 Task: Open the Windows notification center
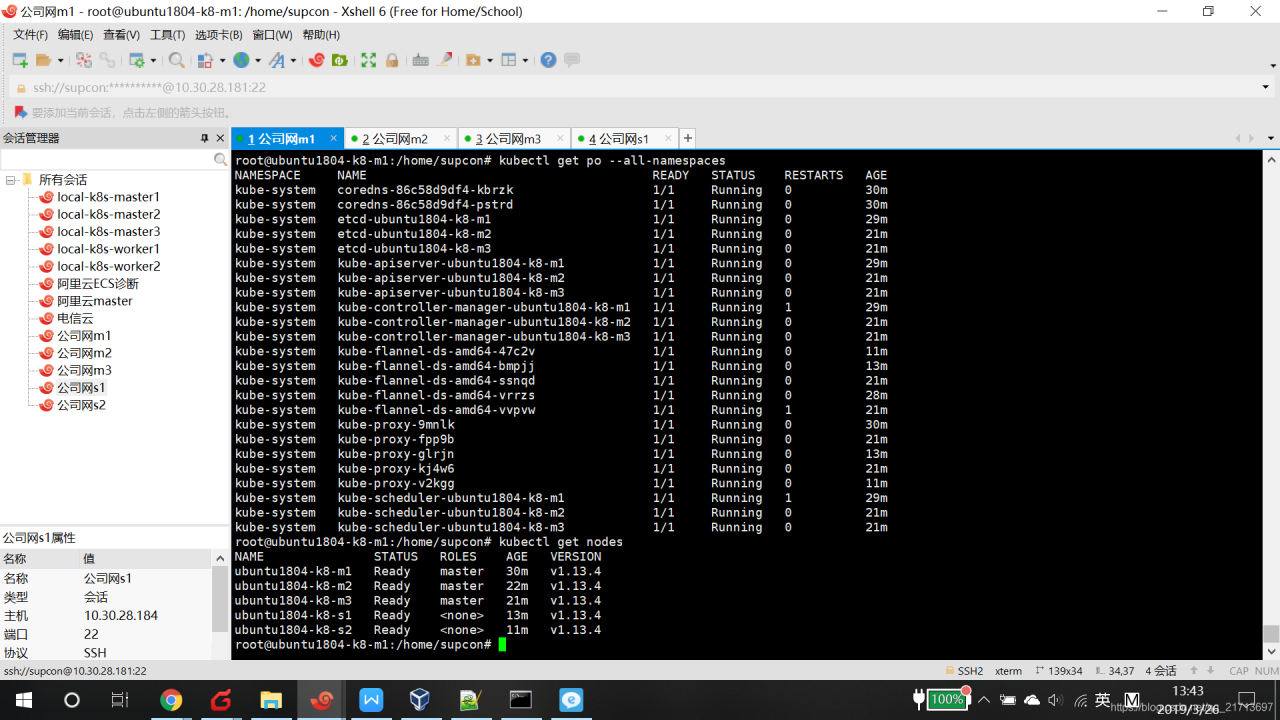coord(1246,700)
